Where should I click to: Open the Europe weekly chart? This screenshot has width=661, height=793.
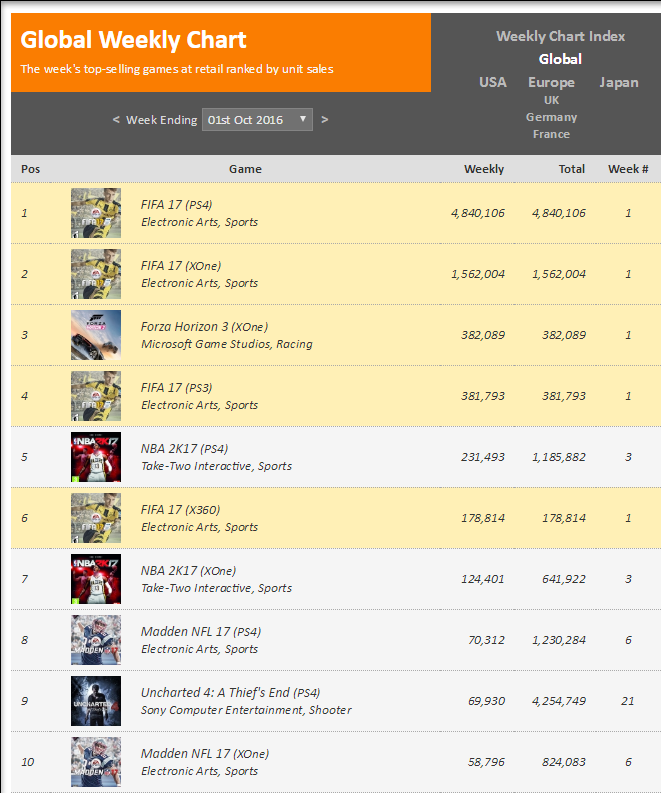point(551,82)
